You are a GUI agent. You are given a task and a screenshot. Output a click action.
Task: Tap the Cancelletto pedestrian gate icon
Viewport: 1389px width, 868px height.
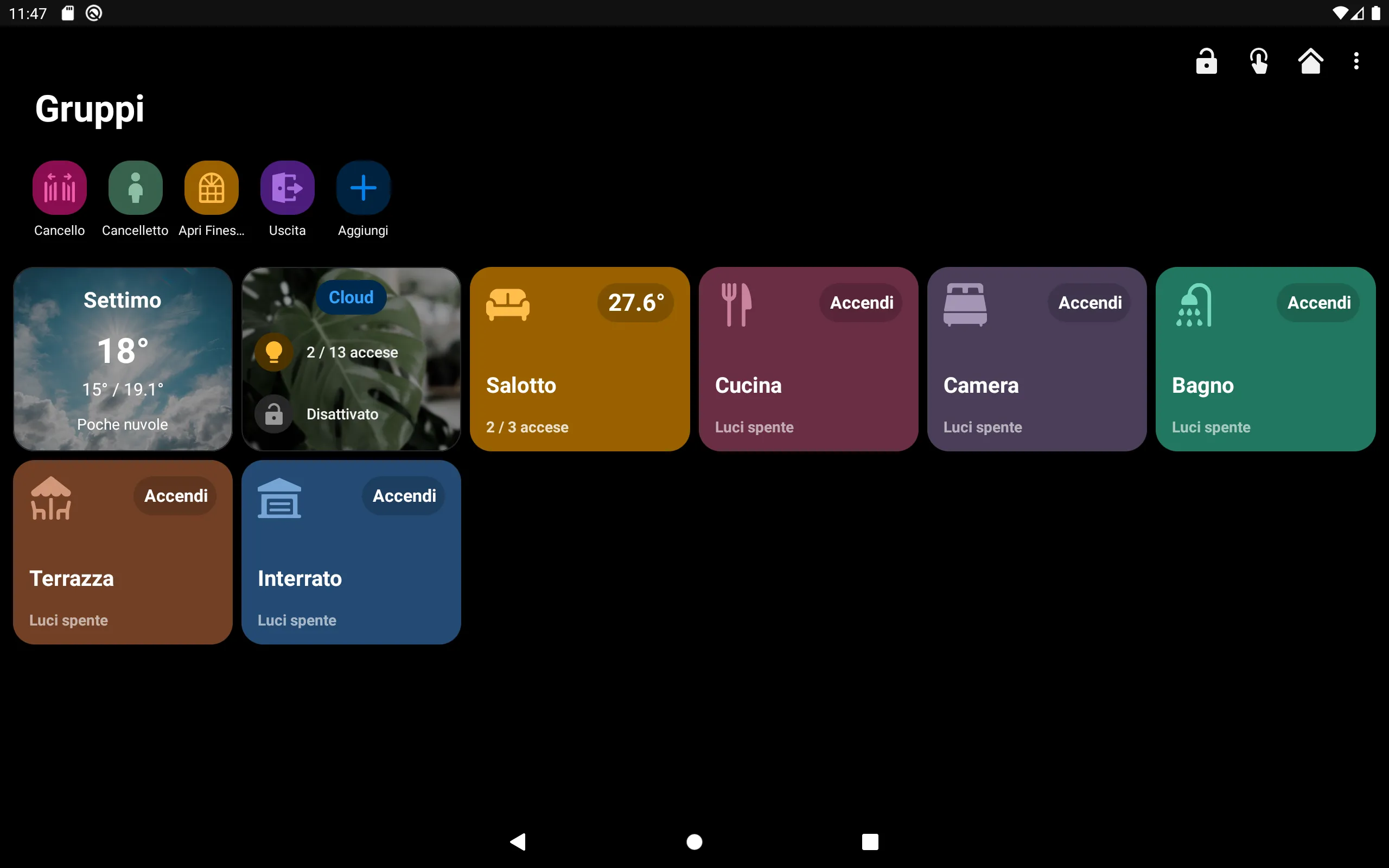pos(136,188)
